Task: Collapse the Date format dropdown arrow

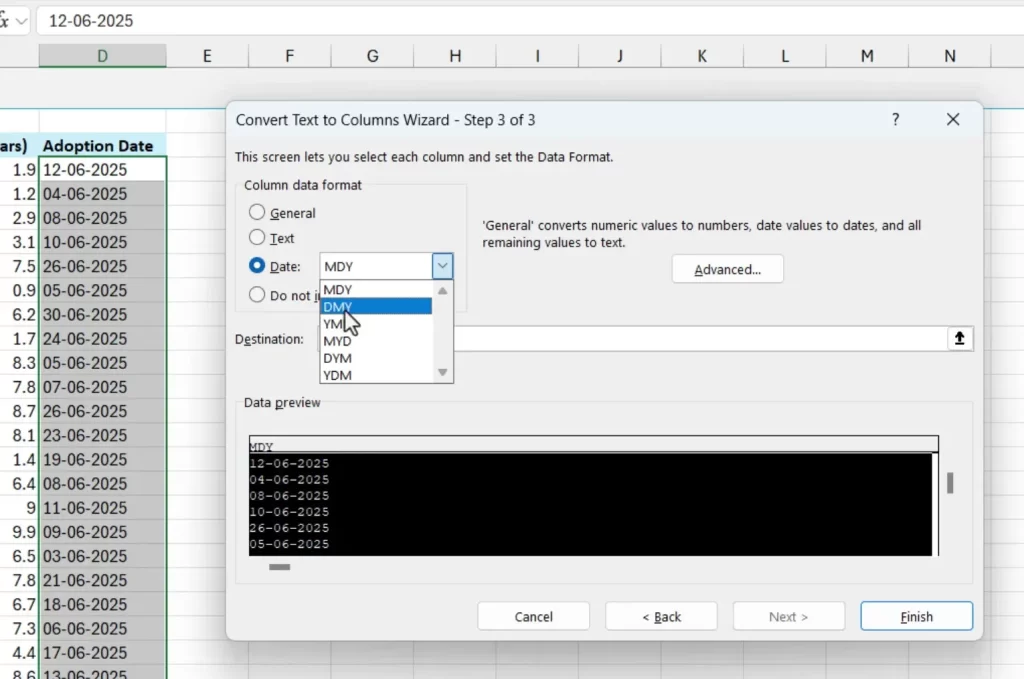Action: click(442, 266)
